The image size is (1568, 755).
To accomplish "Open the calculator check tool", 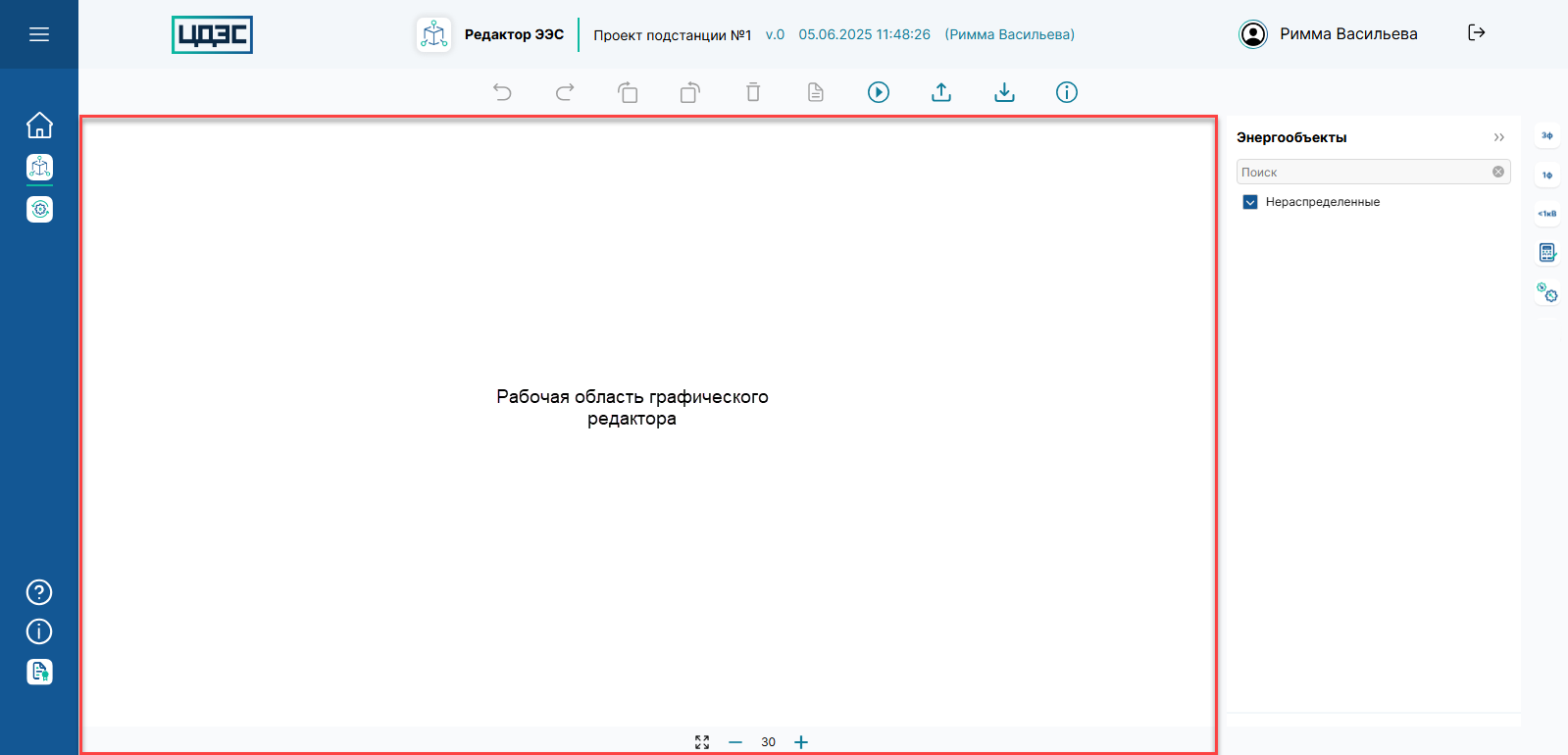I will pyautogui.click(x=1546, y=253).
